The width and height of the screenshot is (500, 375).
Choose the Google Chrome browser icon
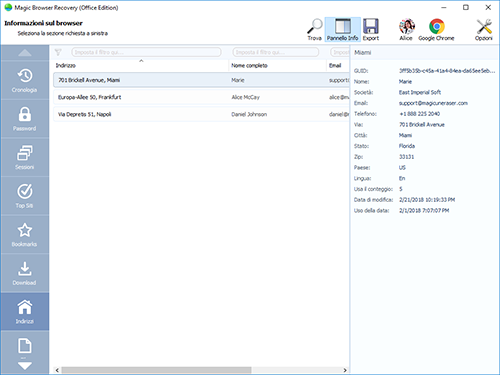tap(436, 30)
